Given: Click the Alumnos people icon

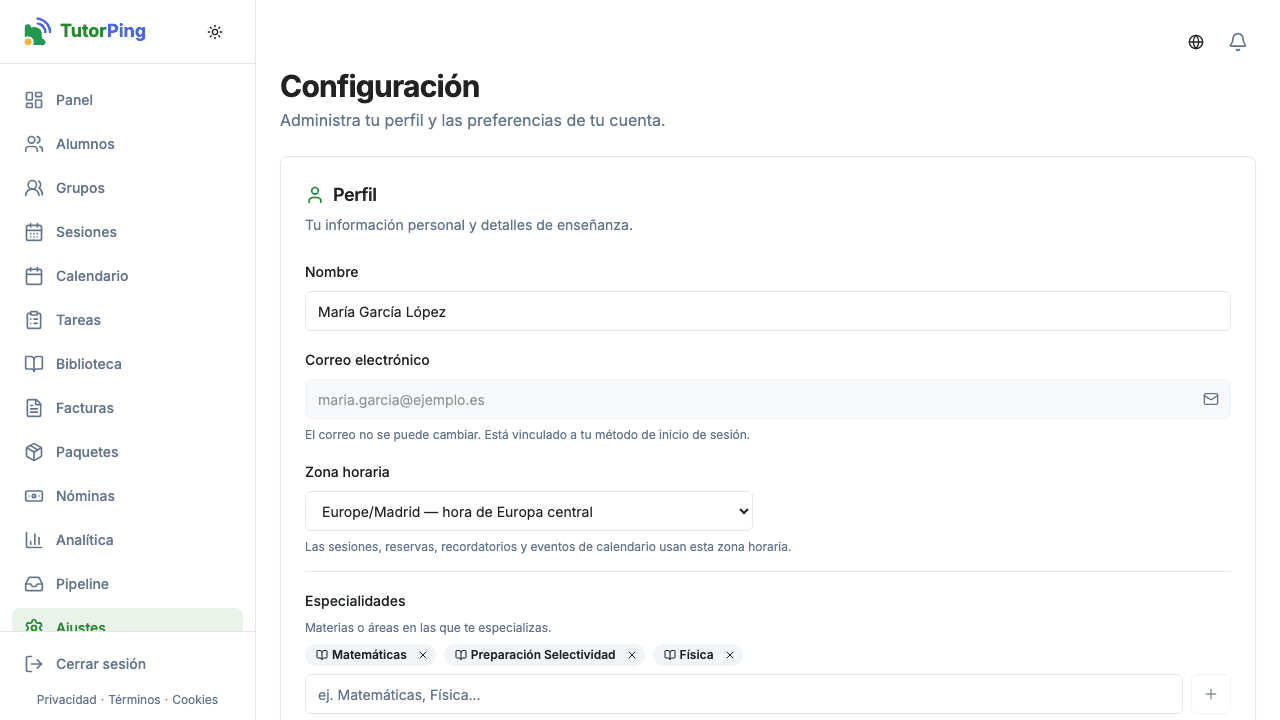Looking at the screenshot, I should (x=34, y=144).
